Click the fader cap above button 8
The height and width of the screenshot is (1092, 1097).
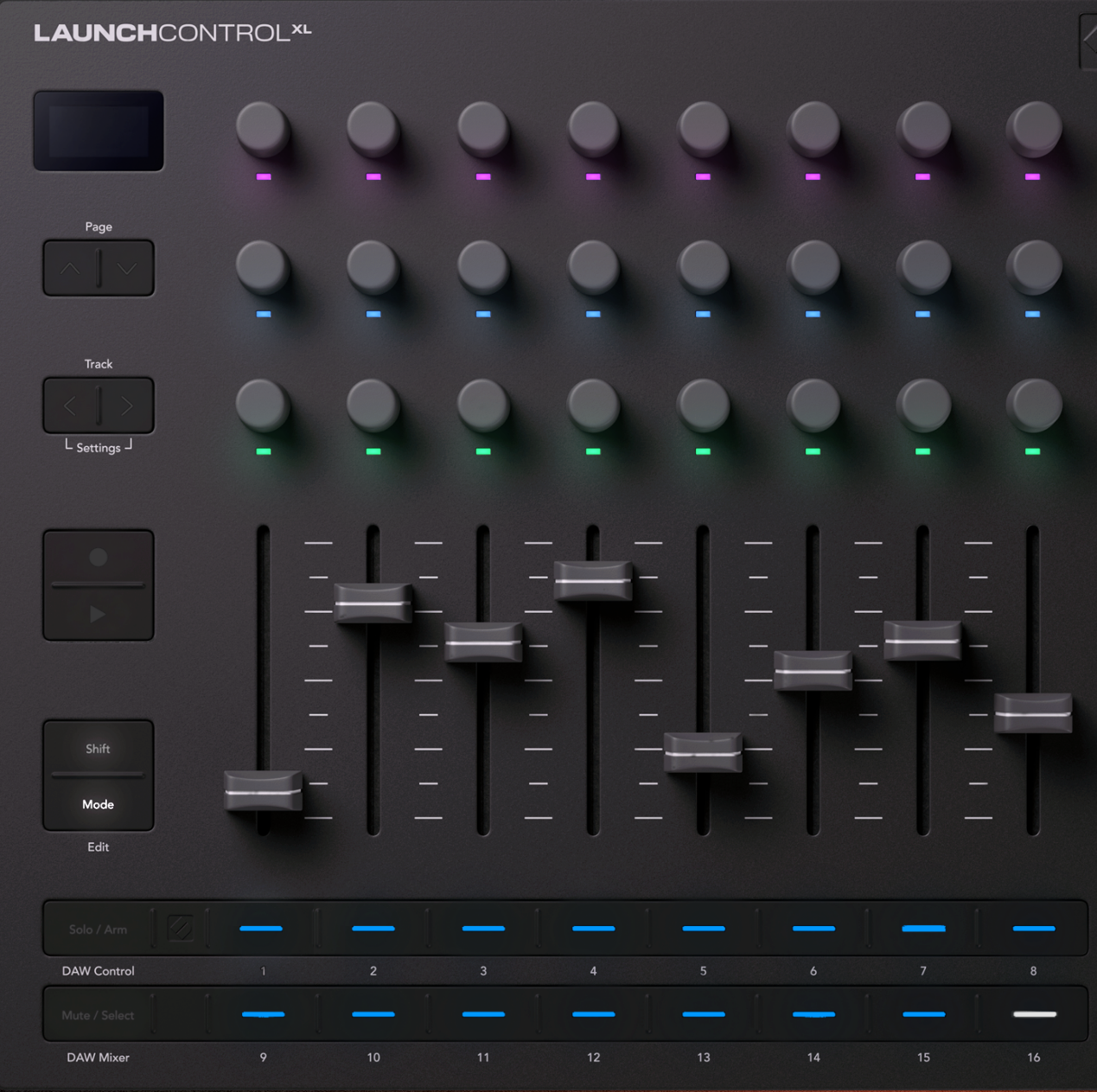pyautogui.click(x=1033, y=713)
